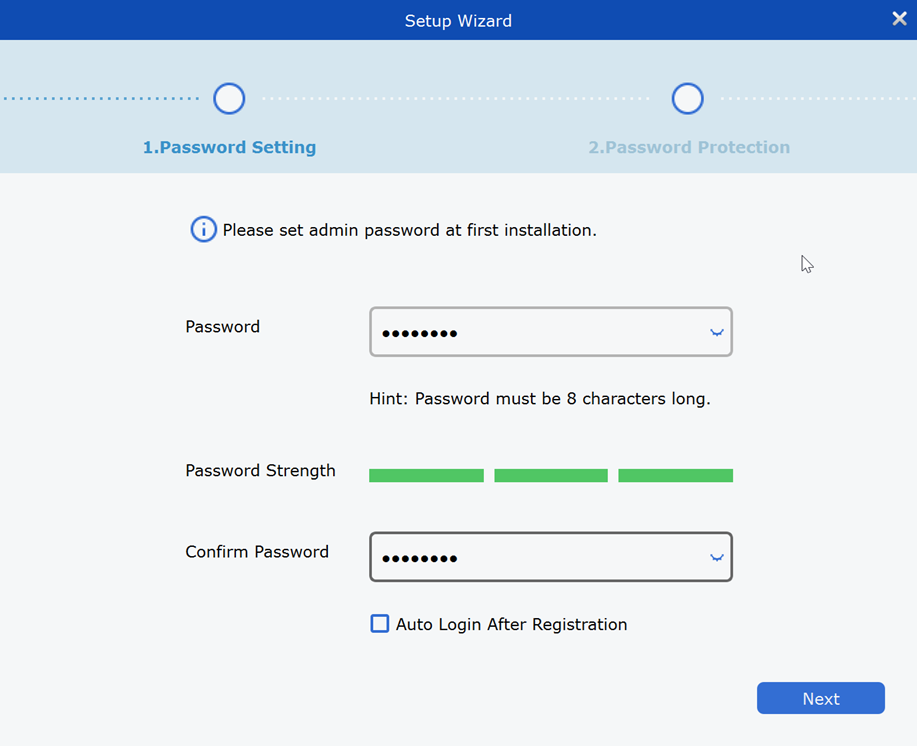Screen dimensions: 917x746
Task: Click the 'Auto Login After Registration' label text
Action: [x=511, y=625]
